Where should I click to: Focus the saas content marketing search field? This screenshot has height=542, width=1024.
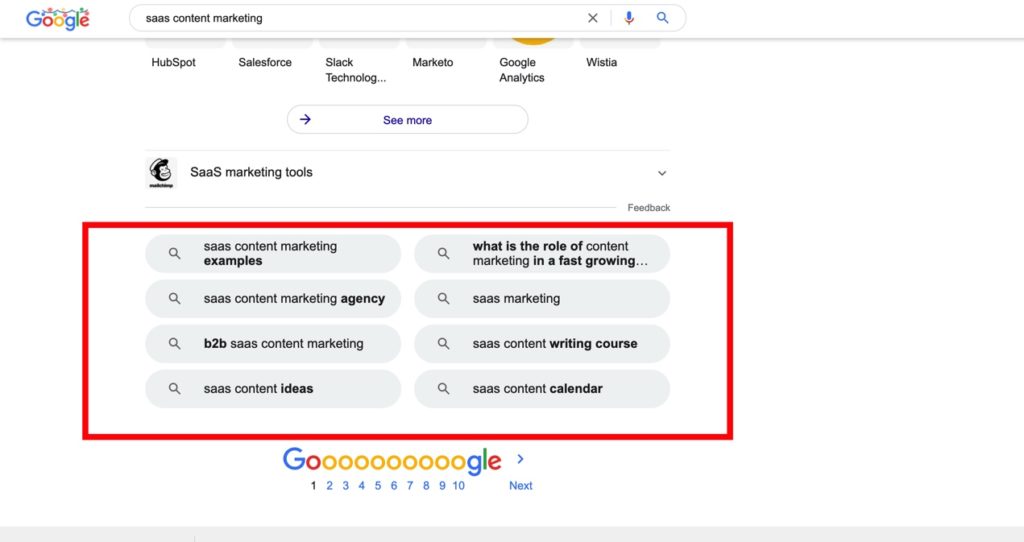tap(359, 18)
